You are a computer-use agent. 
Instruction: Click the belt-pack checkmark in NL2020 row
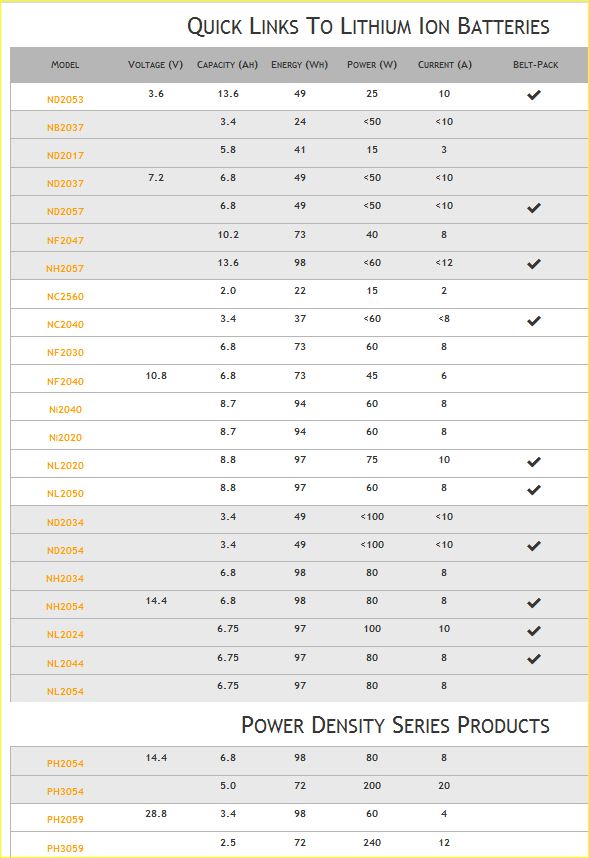pyautogui.click(x=534, y=462)
